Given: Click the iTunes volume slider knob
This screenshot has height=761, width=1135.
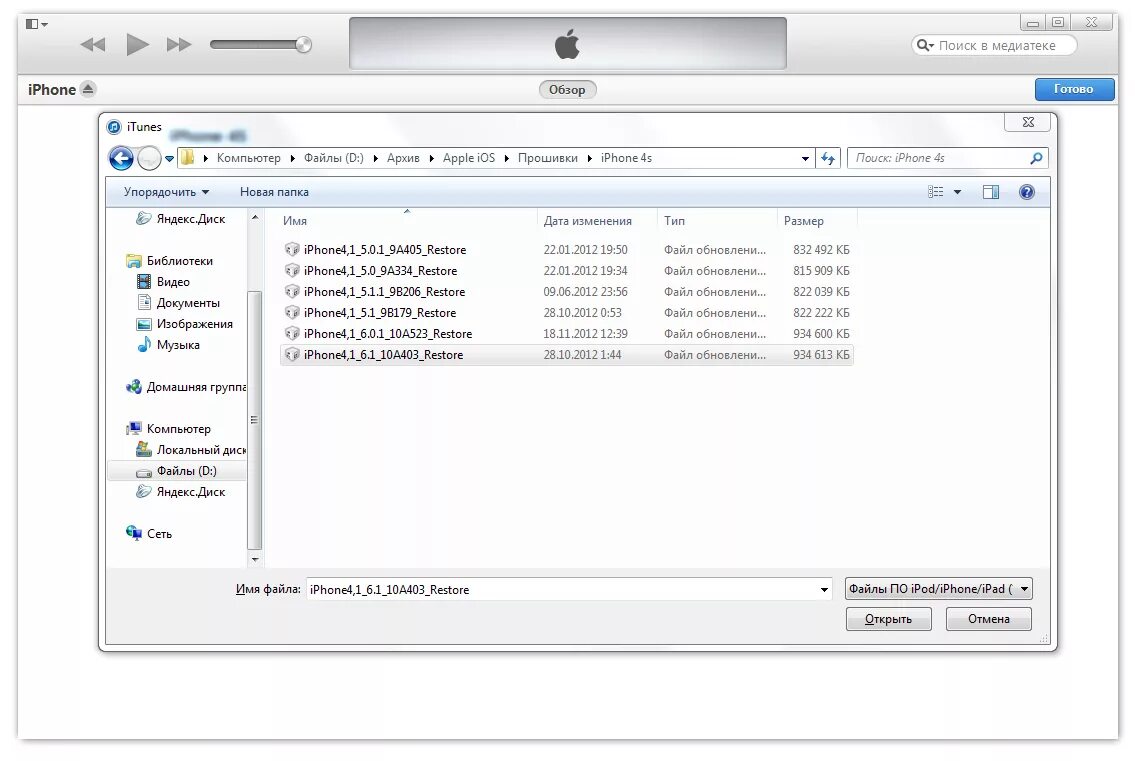Looking at the screenshot, I should (303, 45).
